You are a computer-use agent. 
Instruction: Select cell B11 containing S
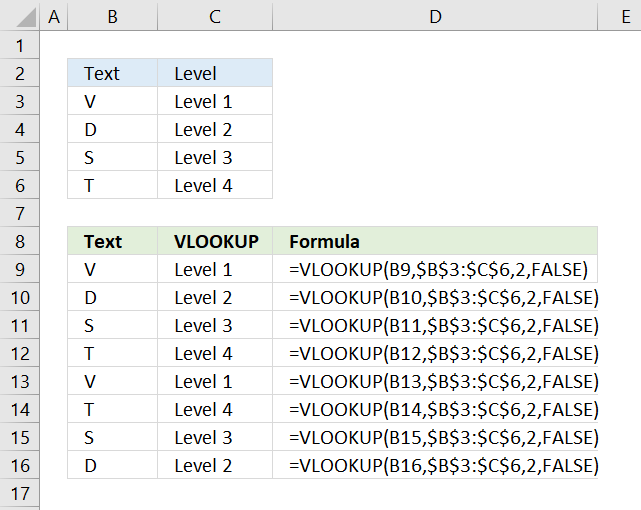coord(112,325)
